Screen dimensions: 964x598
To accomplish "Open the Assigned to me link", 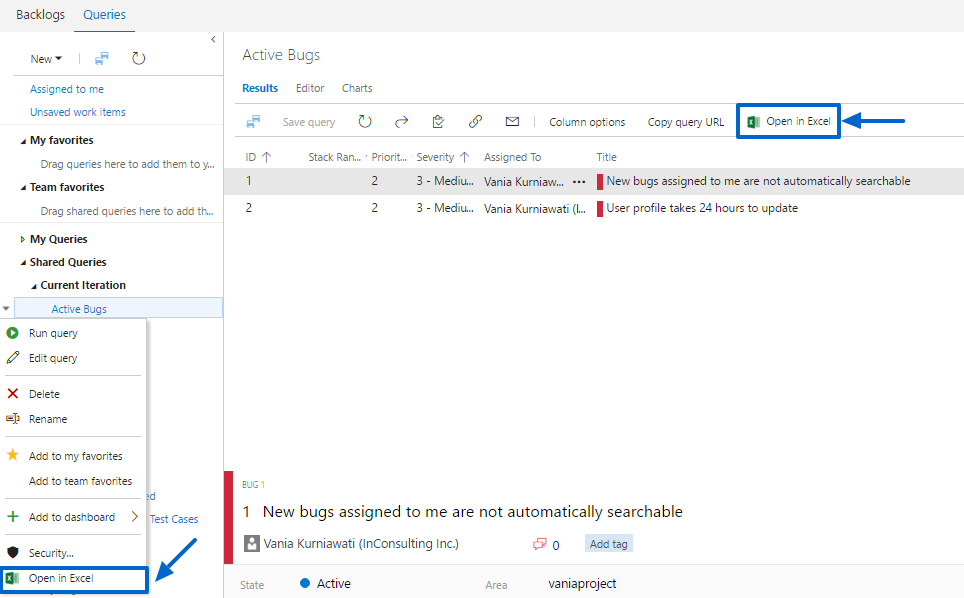I will pos(67,89).
